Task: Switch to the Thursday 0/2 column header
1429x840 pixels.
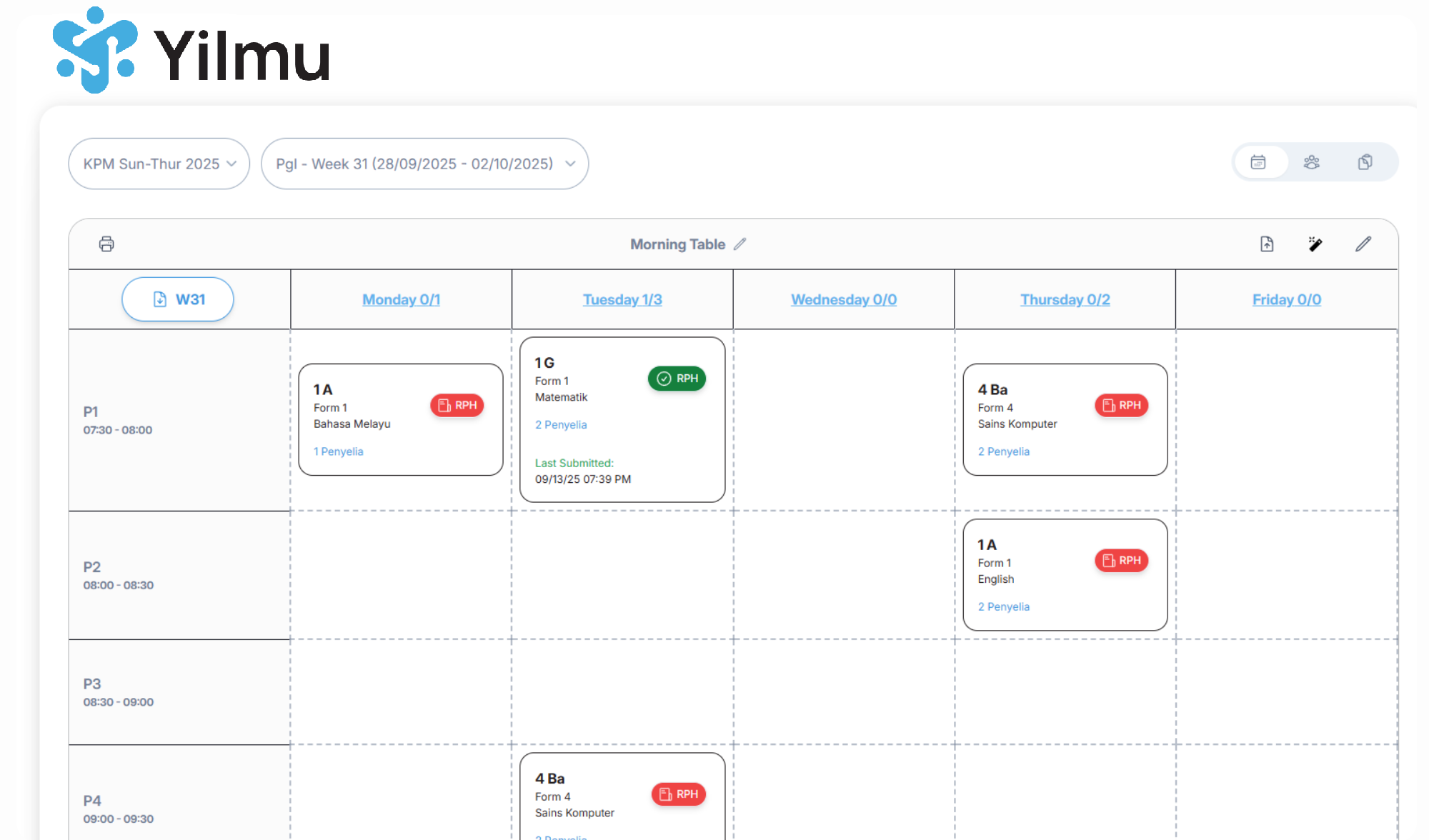Action: 1065,299
